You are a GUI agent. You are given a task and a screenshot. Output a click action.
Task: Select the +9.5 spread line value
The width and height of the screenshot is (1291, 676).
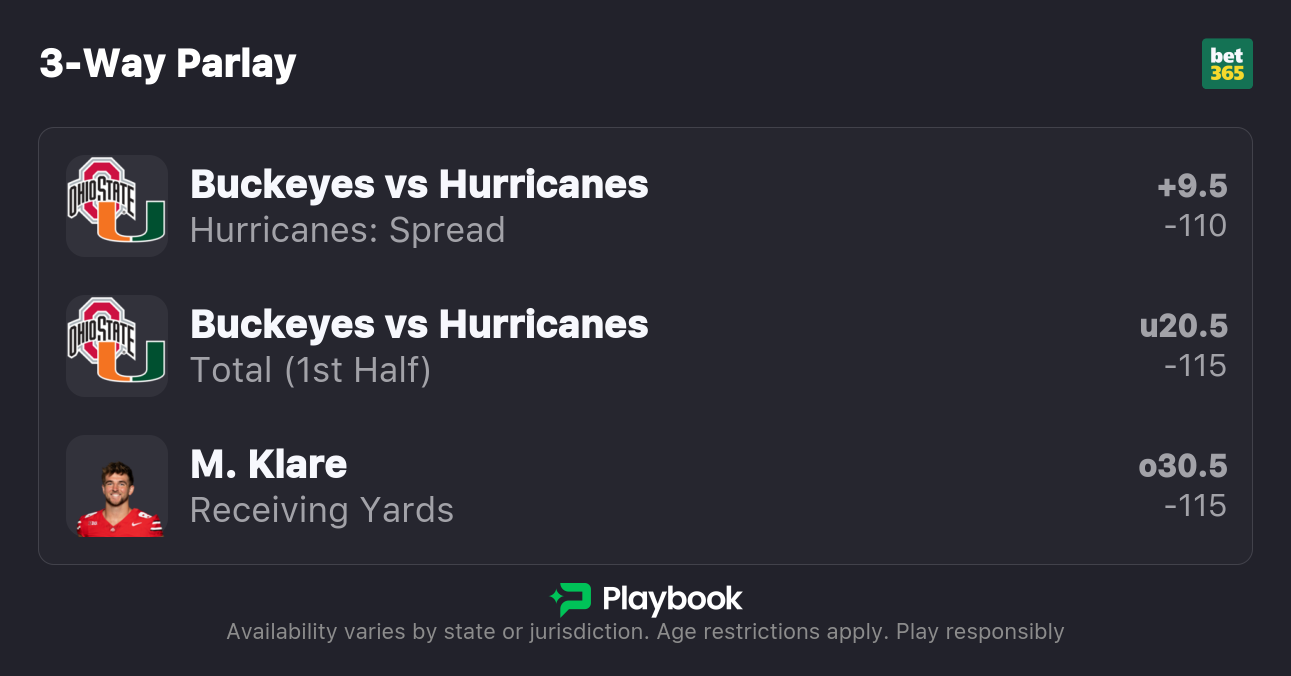pyautogui.click(x=1192, y=186)
